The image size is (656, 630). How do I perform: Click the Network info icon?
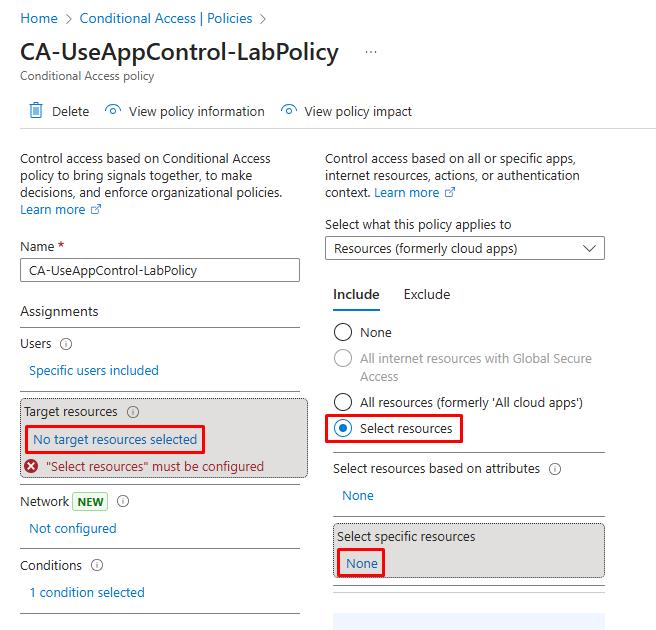(123, 502)
